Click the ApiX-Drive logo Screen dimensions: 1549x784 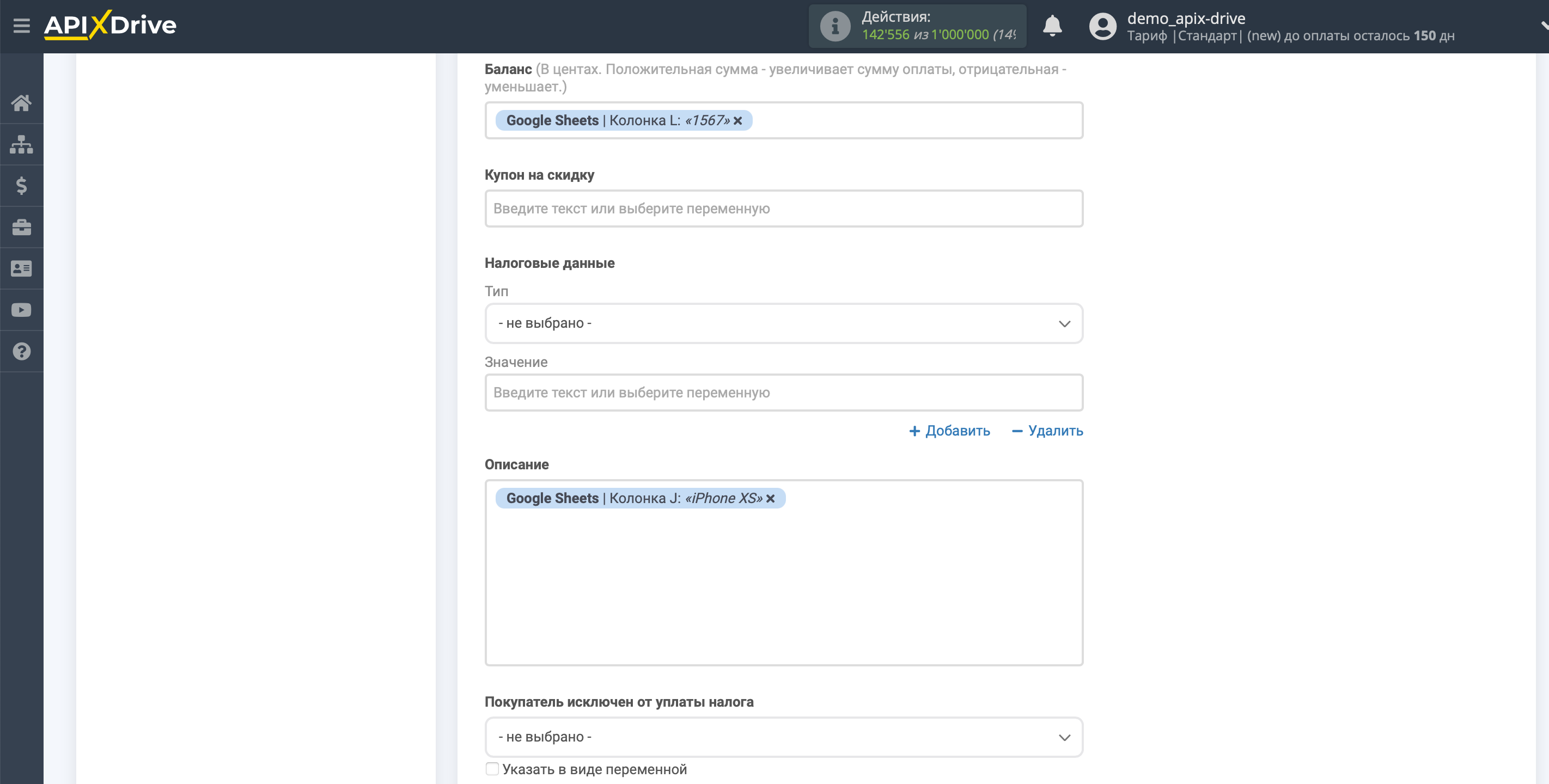pos(110,25)
